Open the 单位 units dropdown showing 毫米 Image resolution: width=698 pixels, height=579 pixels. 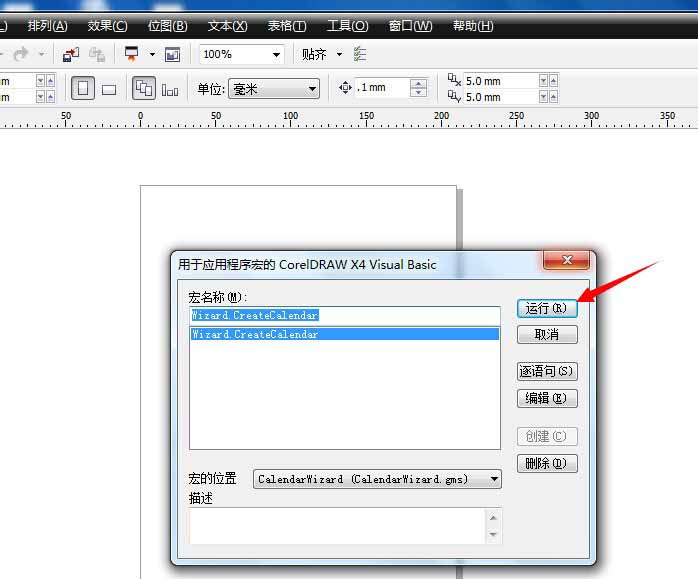coord(274,89)
